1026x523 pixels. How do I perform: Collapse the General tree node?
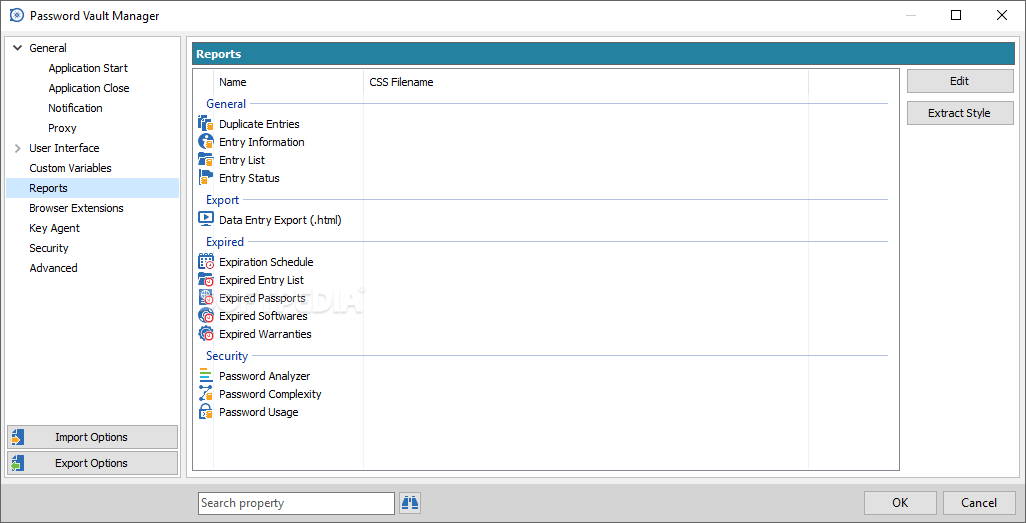pos(18,48)
